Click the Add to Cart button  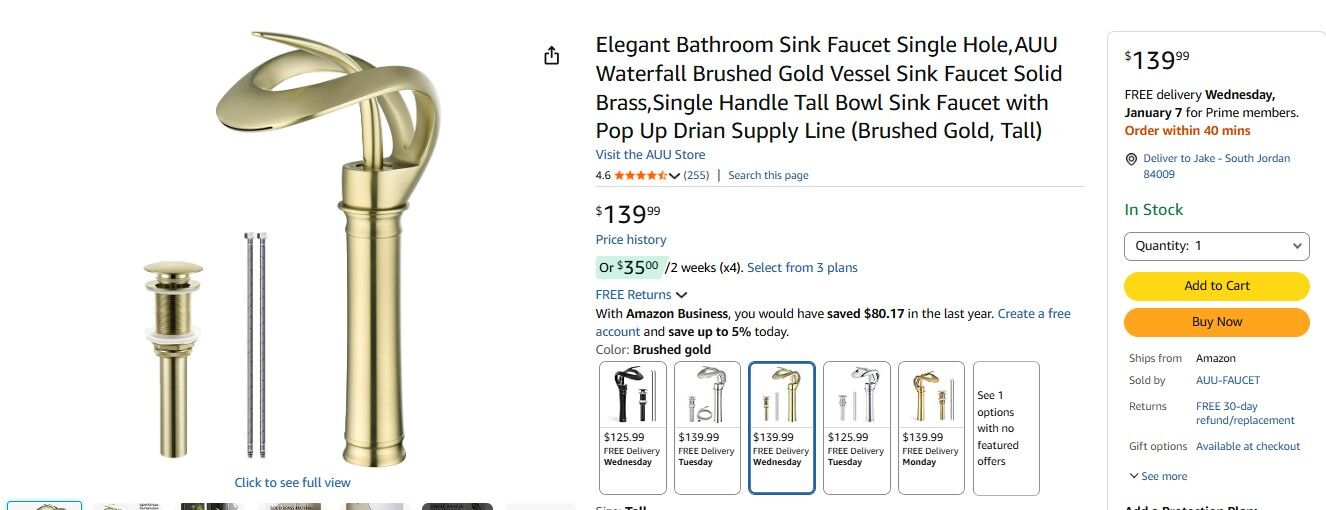[1216, 286]
